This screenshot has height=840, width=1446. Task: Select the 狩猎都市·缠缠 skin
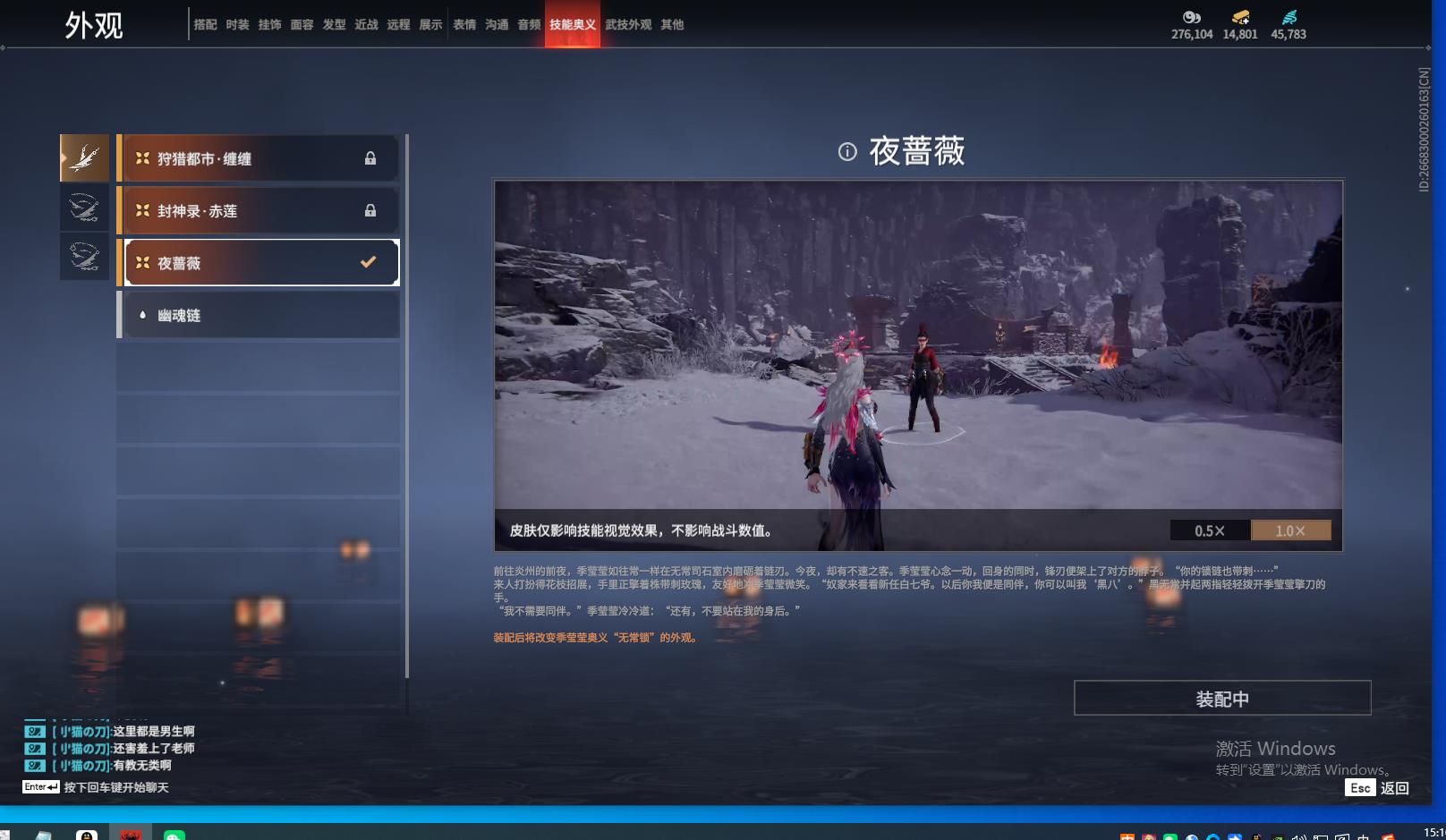(x=259, y=158)
